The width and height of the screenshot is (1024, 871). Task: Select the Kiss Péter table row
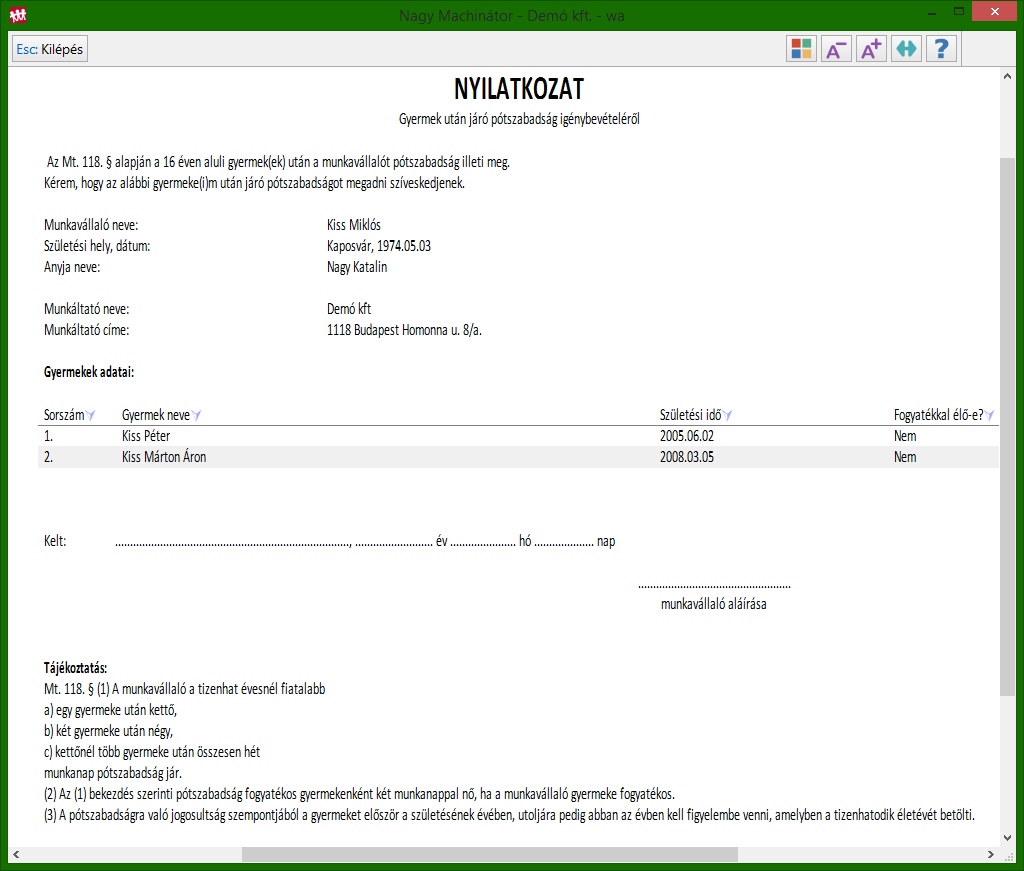518,436
